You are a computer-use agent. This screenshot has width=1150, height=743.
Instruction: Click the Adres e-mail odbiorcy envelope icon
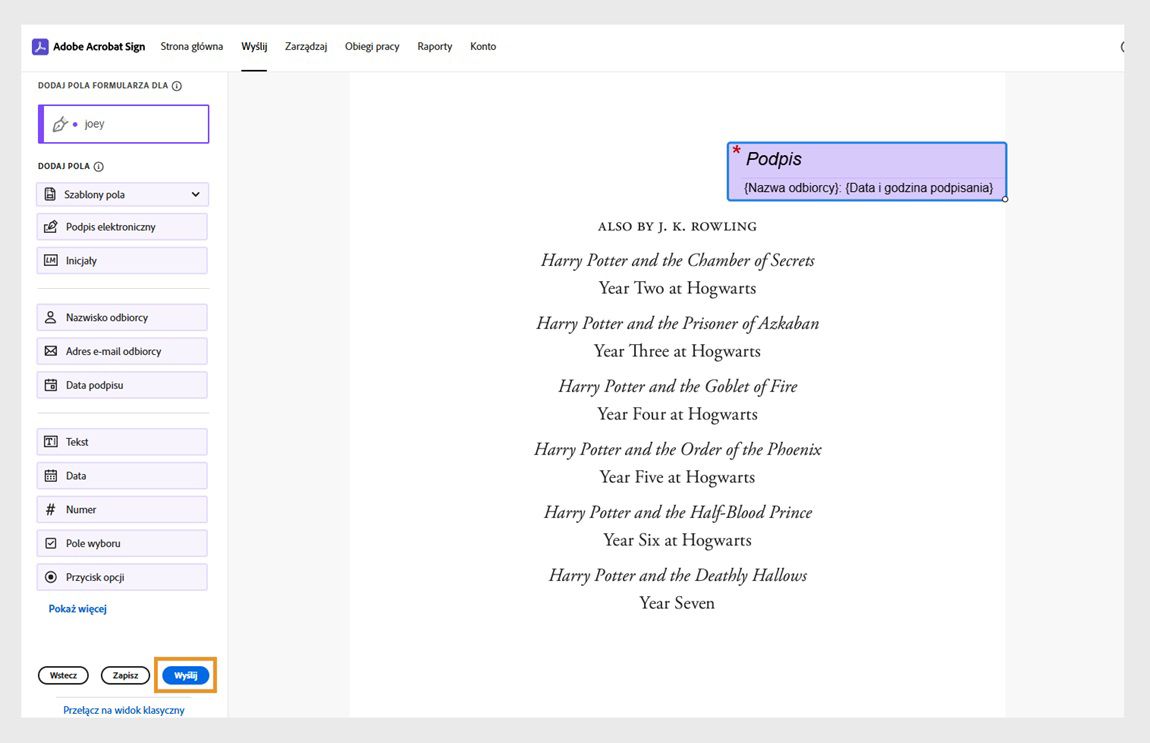[51, 351]
